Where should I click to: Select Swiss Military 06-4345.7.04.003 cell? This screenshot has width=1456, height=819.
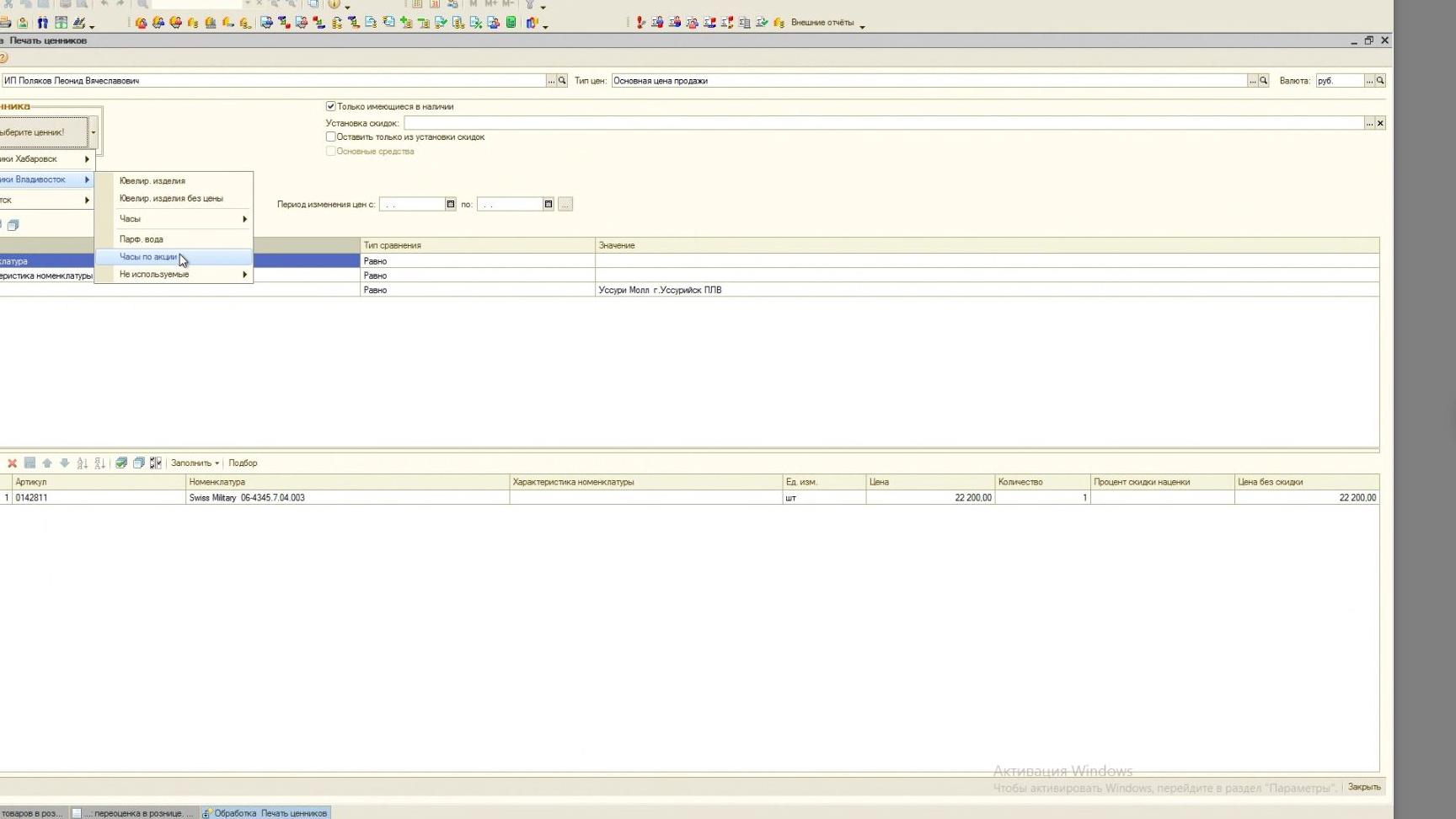347,498
